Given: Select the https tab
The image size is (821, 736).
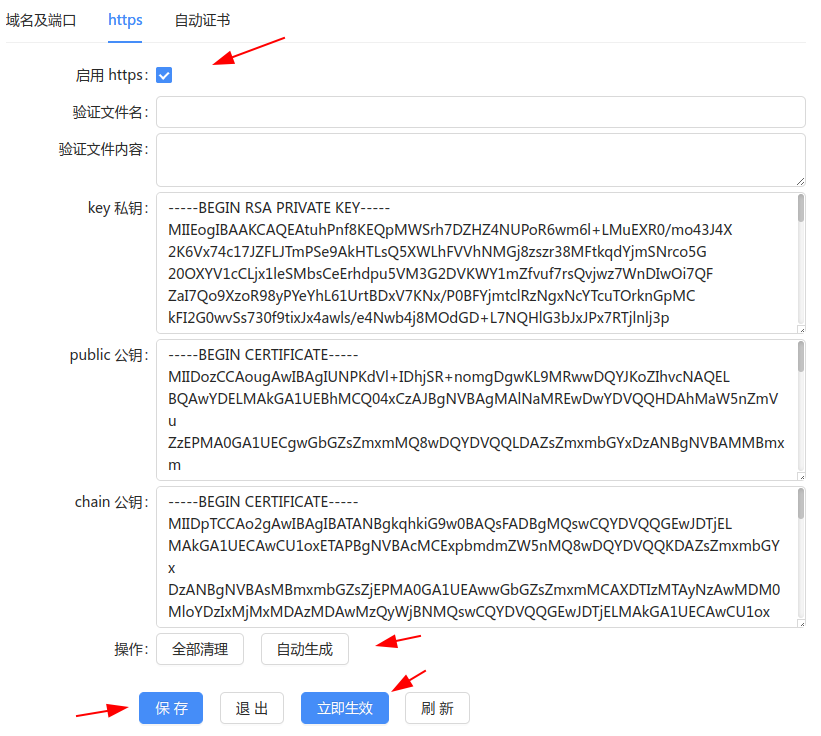Looking at the screenshot, I should coord(125,20).
